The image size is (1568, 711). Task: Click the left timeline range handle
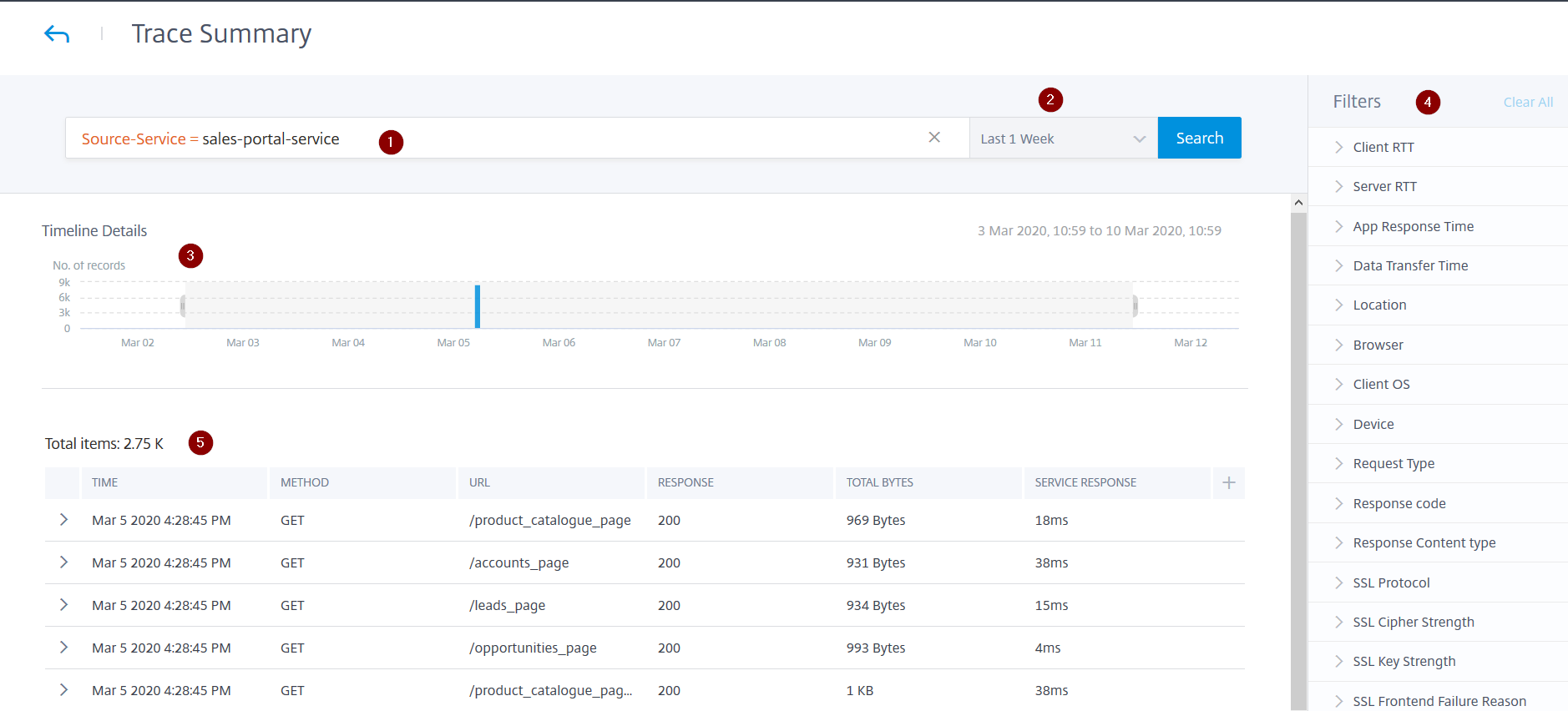183,306
